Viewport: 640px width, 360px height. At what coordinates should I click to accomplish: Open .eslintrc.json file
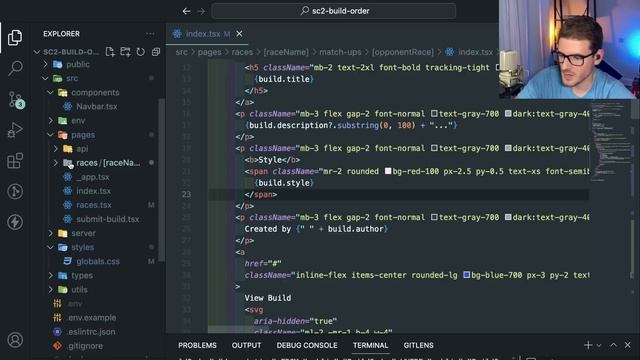point(91,332)
